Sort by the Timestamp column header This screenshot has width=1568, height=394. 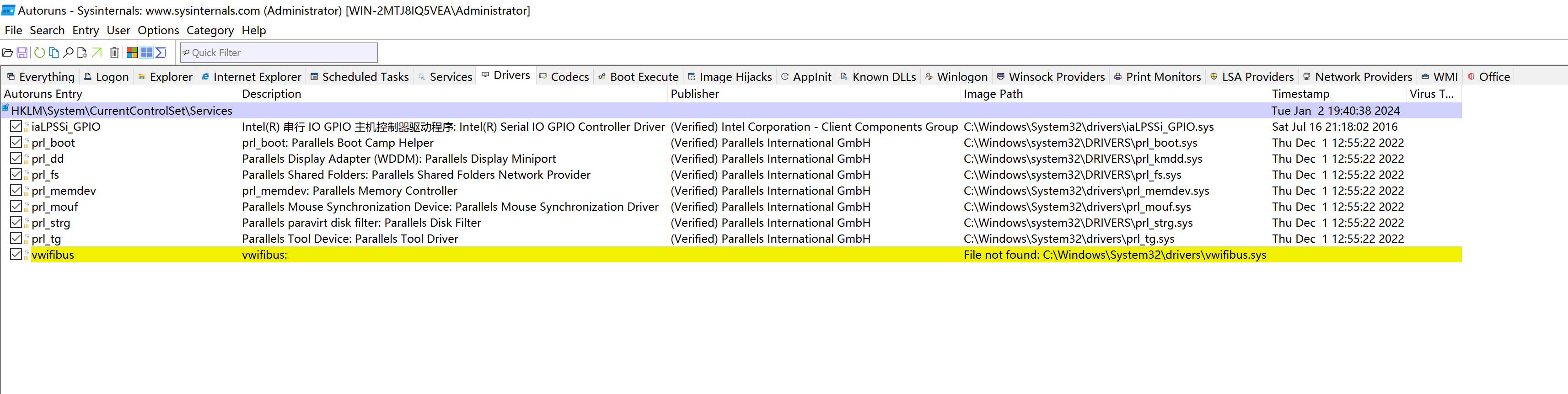(1300, 94)
